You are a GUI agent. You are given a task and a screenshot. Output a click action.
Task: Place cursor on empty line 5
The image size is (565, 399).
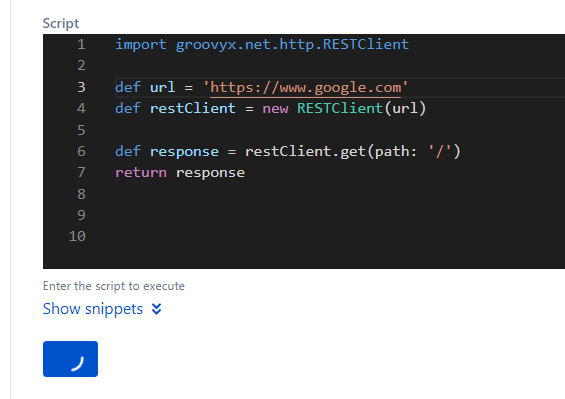pyautogui.click(x=339, y=130)
